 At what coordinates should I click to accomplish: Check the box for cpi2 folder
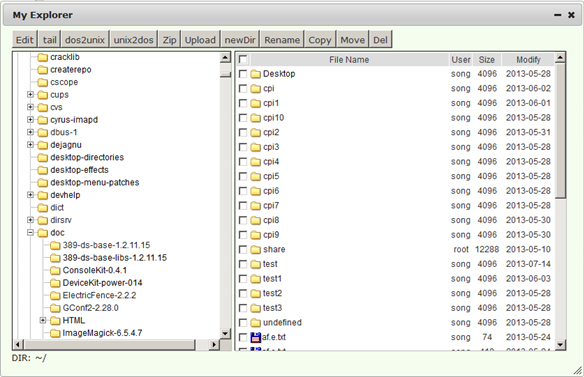243,133
